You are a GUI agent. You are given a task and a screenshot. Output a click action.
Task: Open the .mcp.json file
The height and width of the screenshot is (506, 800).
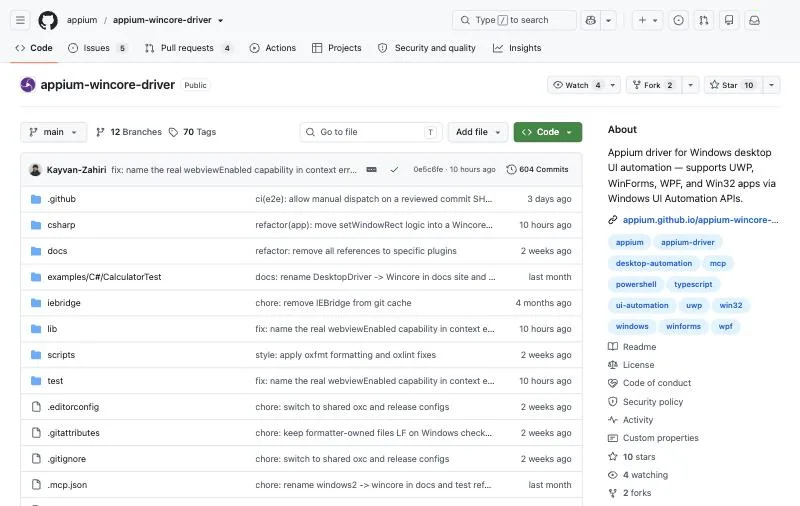pos(67,485)
